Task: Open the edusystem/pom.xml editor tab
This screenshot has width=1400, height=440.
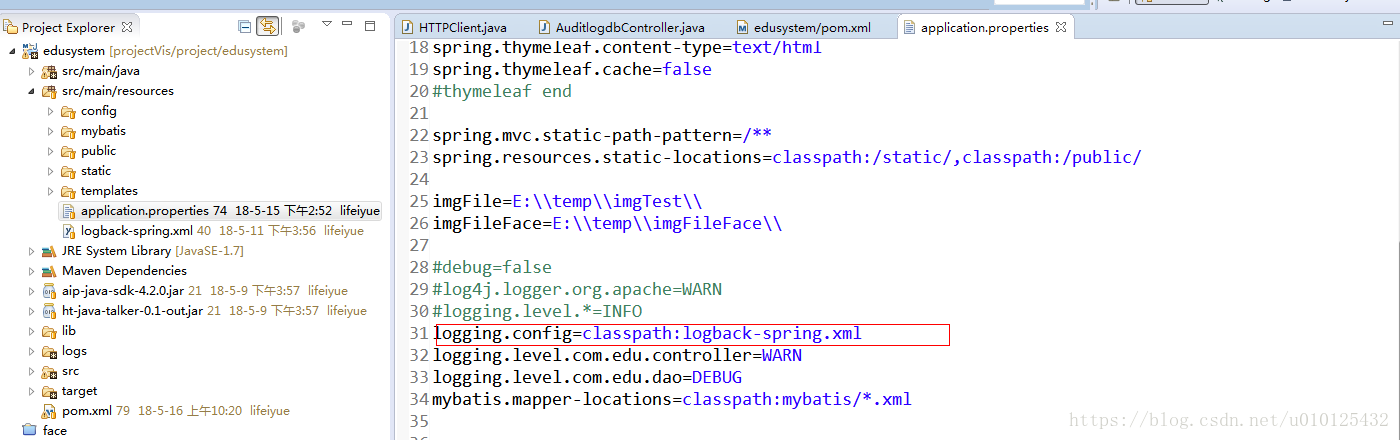Action: pos(808,27)
